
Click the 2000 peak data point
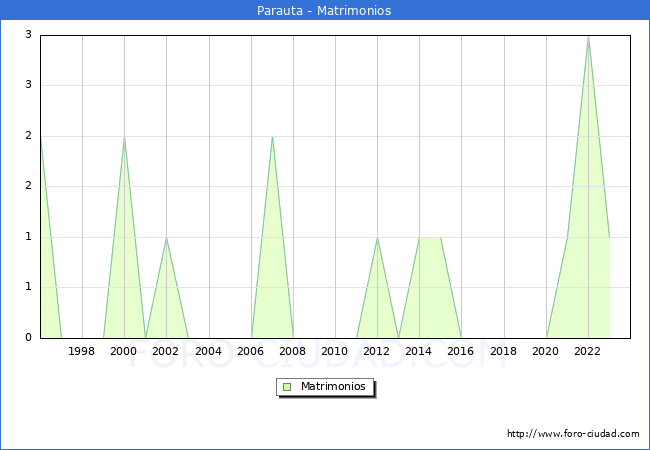tap(124, 137)
